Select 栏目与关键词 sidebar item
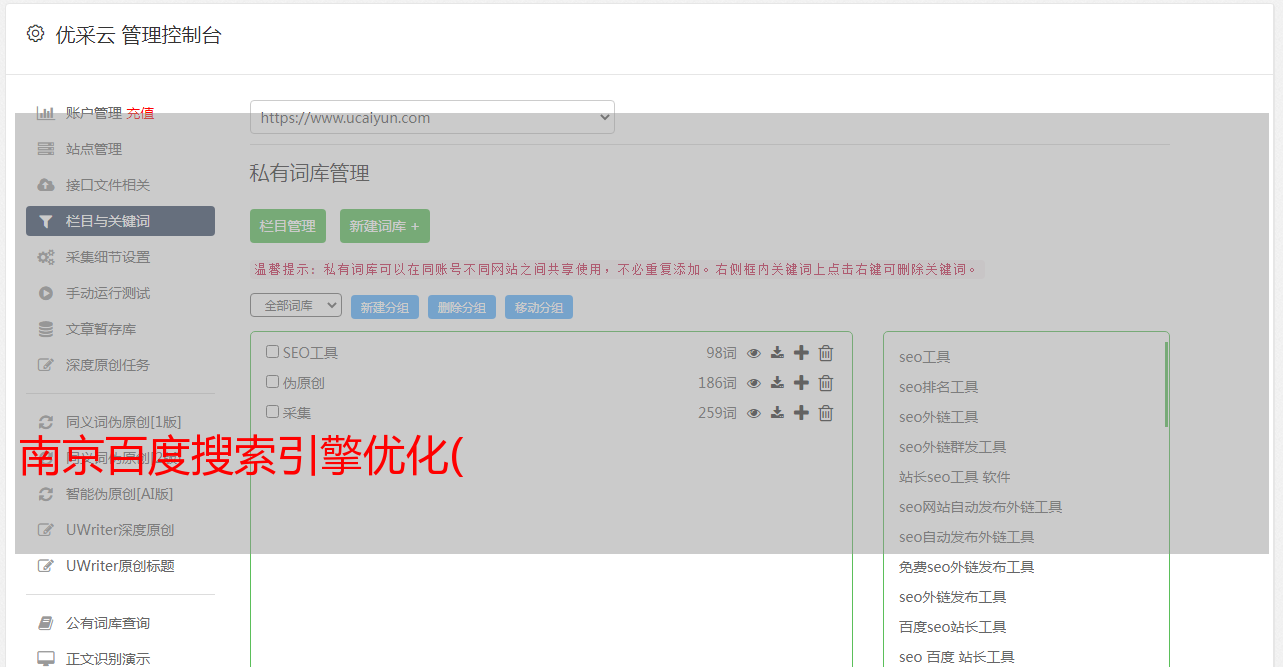The height and width of the screenshot is (667, 1283). [x=120, y=221]
